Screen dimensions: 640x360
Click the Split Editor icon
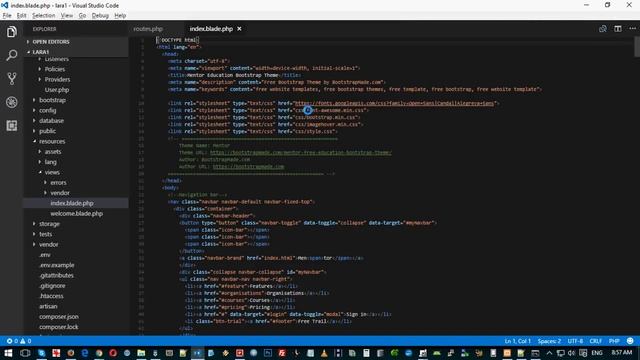coord(618,29)
